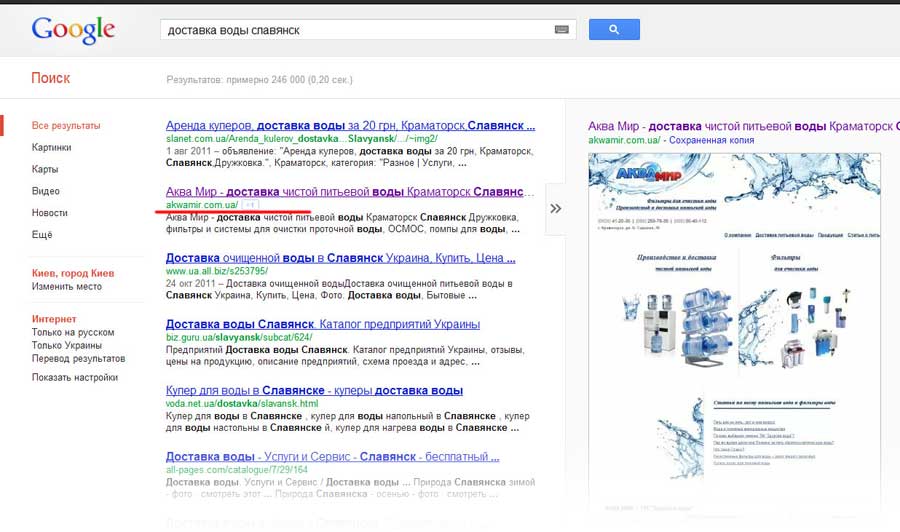Image resolution: width=900 pixels, height=532 pixels.
Task: Open result 'Кулер для воды в Славянске'
Action: click(x=314, y=391)
